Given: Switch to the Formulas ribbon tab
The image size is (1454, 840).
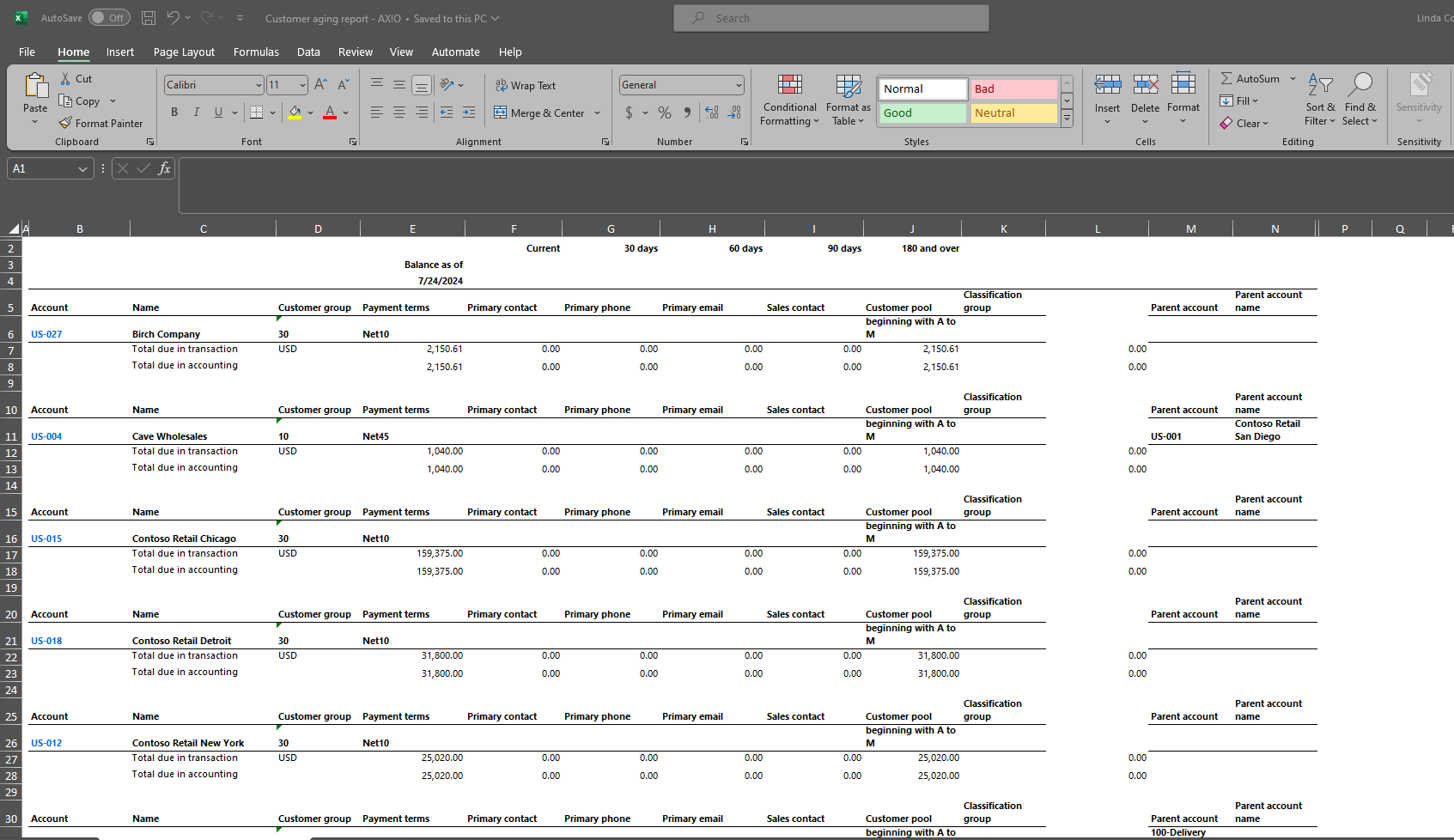Looking at the screenshot, I should [256, 52].
